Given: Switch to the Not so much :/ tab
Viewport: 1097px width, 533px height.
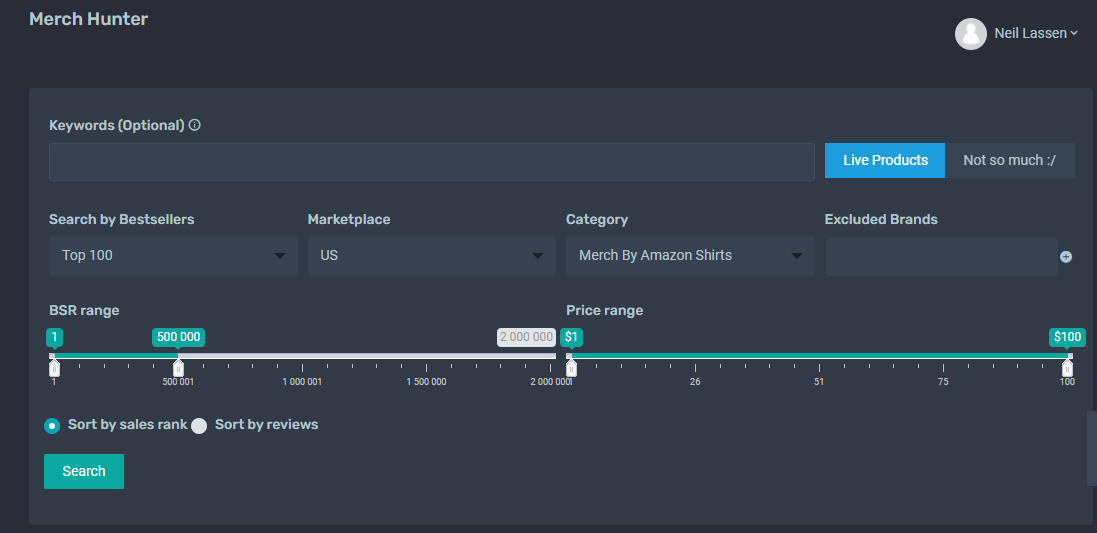Looking at the screenshot, I should 1010,160.
